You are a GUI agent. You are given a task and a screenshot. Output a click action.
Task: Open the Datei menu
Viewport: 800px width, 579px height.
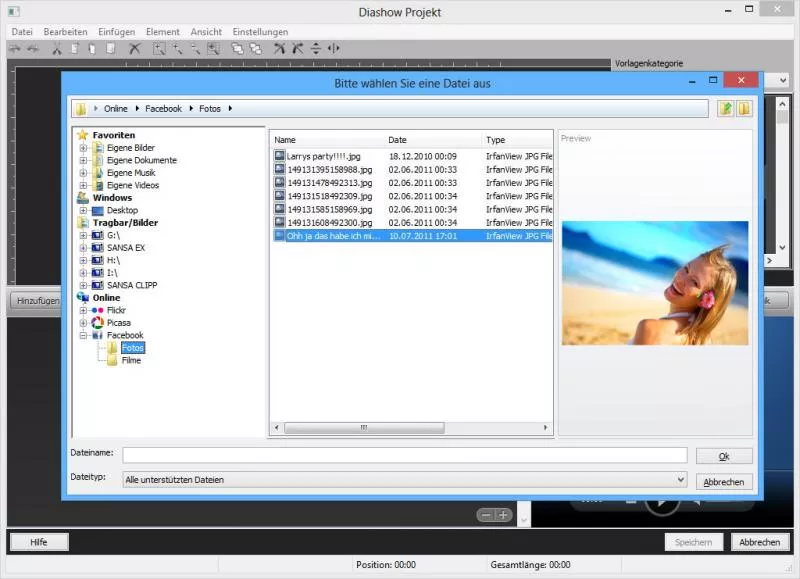[22, 32]
